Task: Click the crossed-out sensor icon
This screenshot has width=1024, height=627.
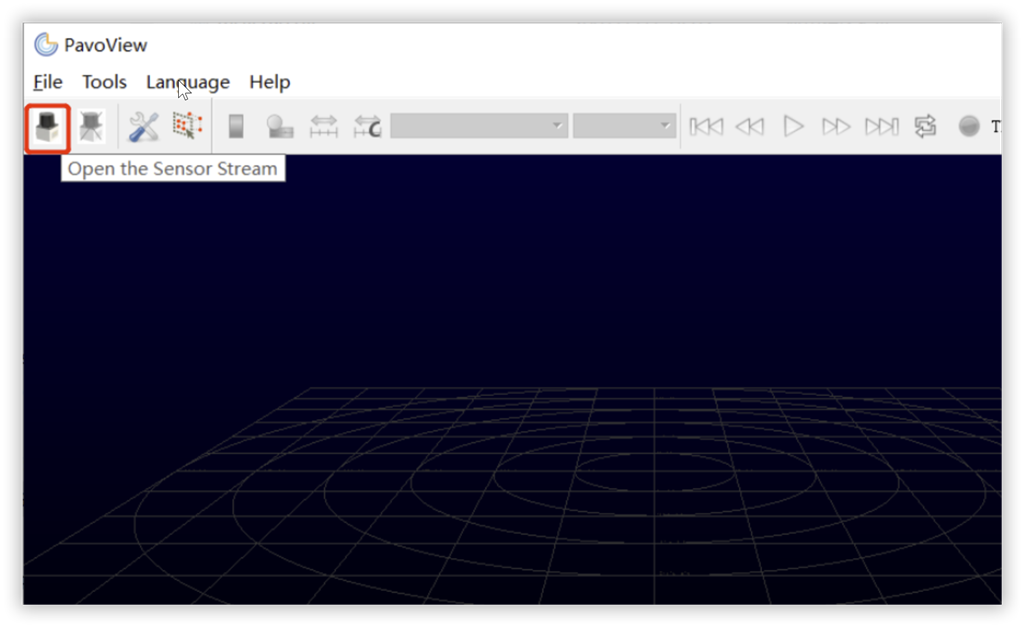Action: tap(91, 126)
